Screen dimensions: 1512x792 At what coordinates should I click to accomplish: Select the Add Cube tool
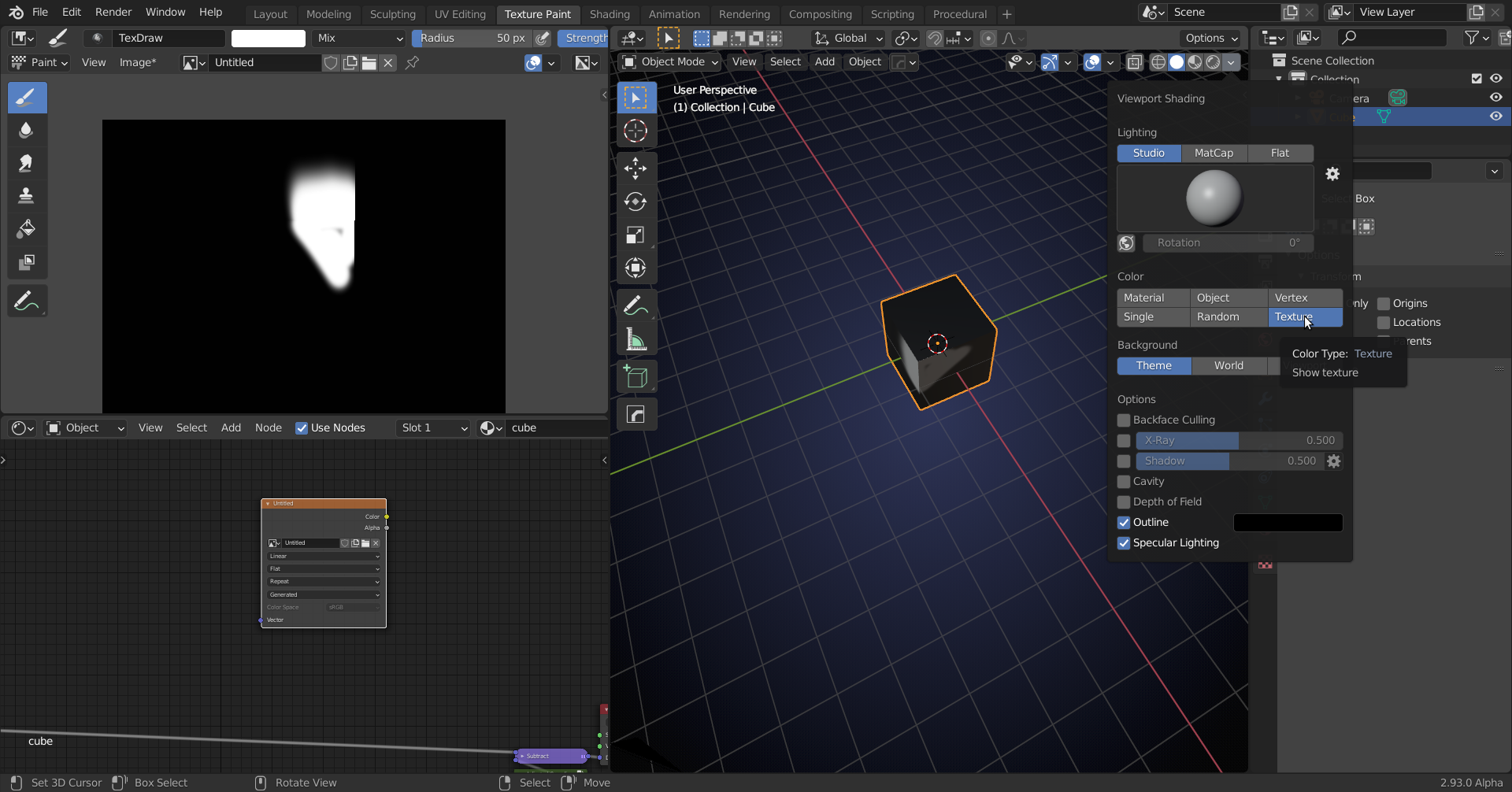(x=636, y=377)
